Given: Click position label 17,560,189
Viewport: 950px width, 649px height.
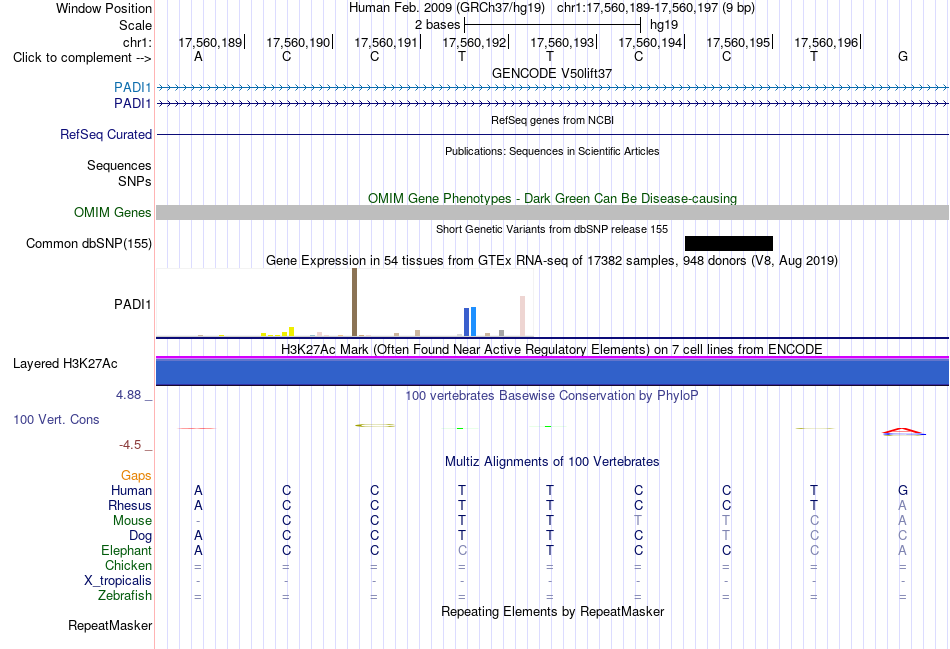Looking at the screenshot, I should [x=210, y=42].
